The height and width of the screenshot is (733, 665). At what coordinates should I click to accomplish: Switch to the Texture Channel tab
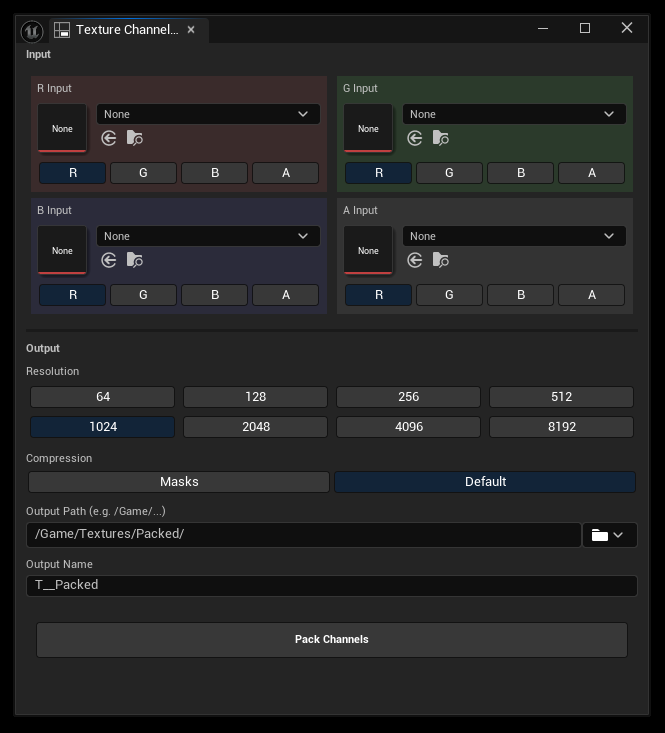[127, 30]
